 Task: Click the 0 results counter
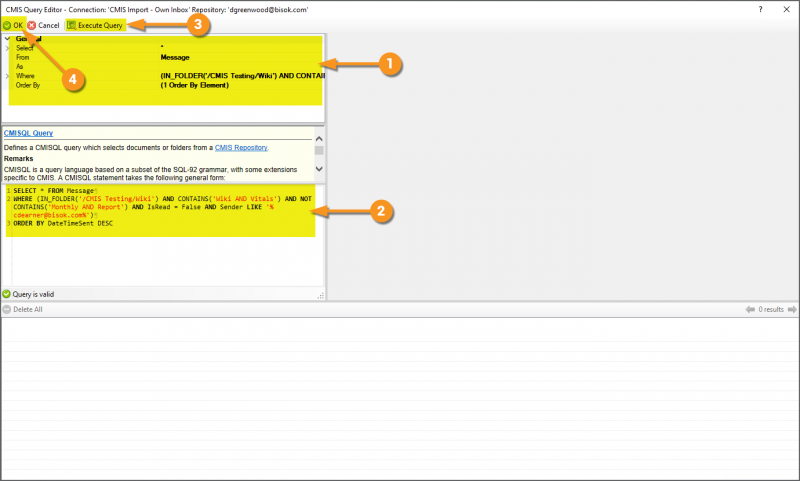[x=771, y=309]
